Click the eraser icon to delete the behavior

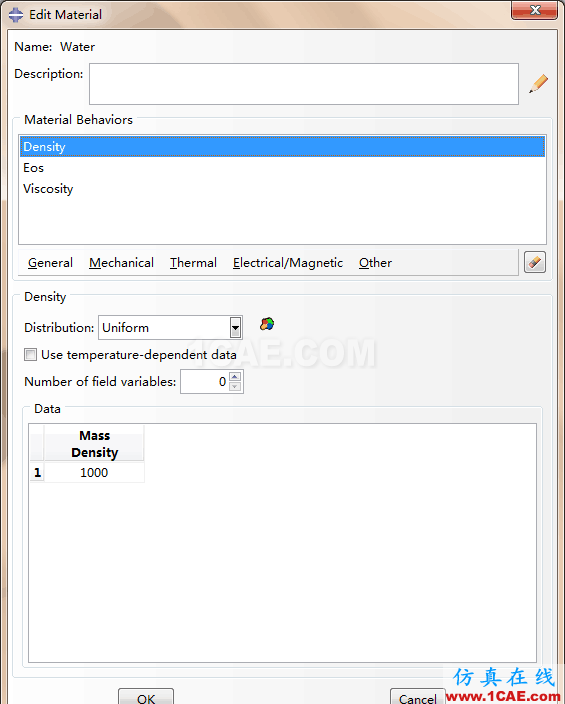pyautogui.click(x=535, y=262)
